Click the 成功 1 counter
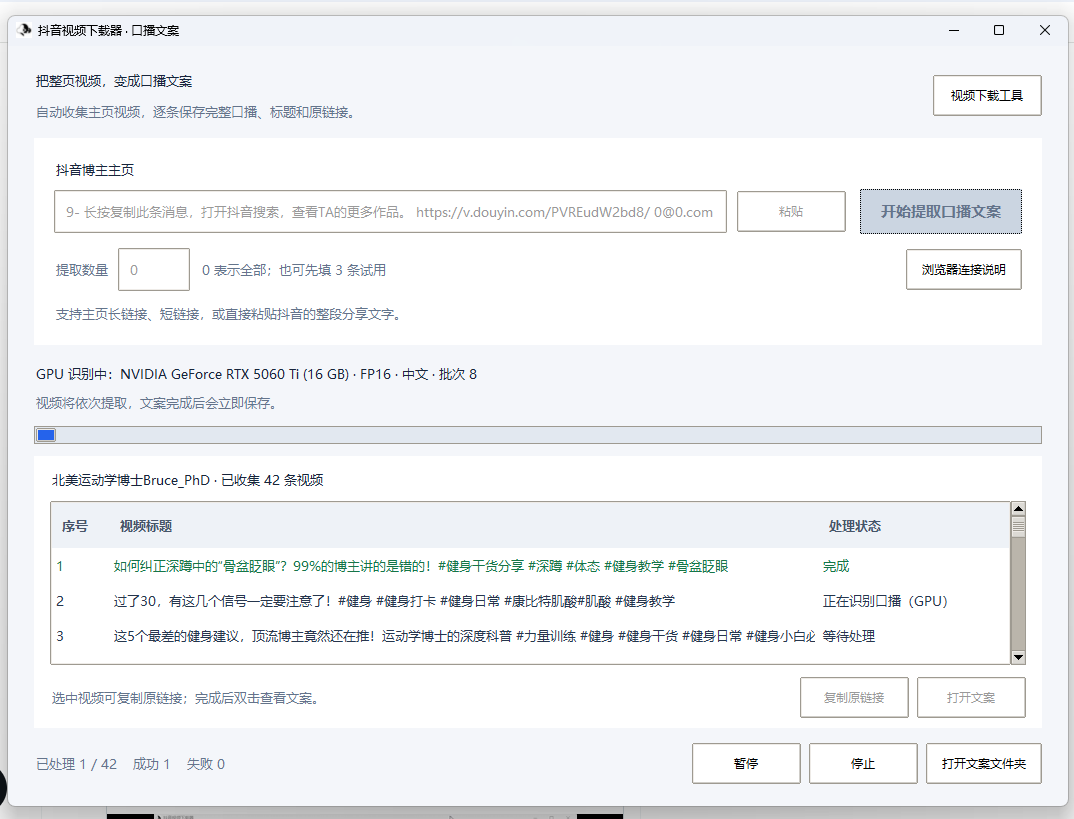The width and height of the screenshot is (1074, 819). [151, 764]
